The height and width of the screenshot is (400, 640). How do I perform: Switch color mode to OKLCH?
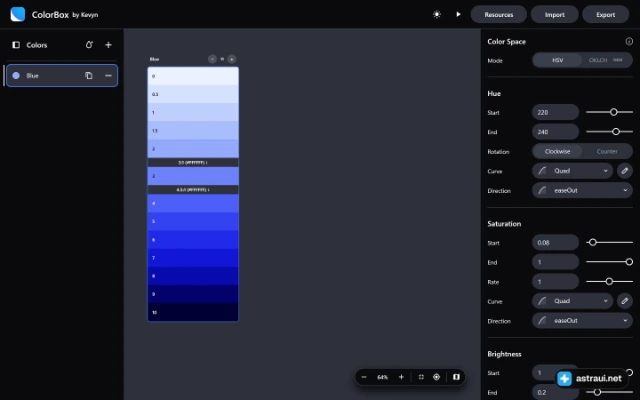pyautogui.click(x=606, y=60)
